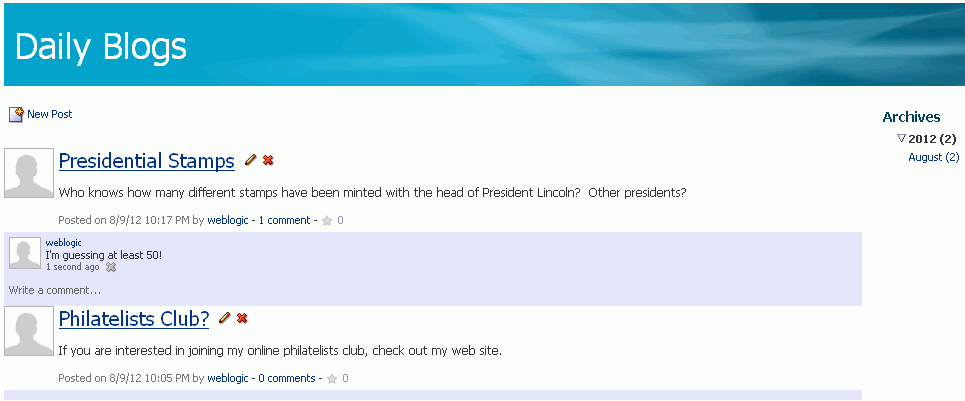Edit the Philatelists Club post via pencil icon

[225, 318]
